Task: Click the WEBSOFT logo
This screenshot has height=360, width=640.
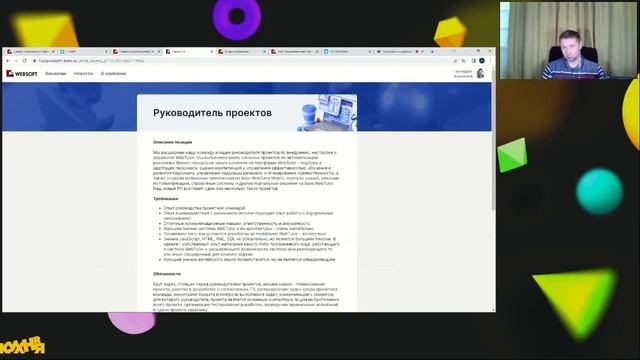Action: click(x=22, y=73)
